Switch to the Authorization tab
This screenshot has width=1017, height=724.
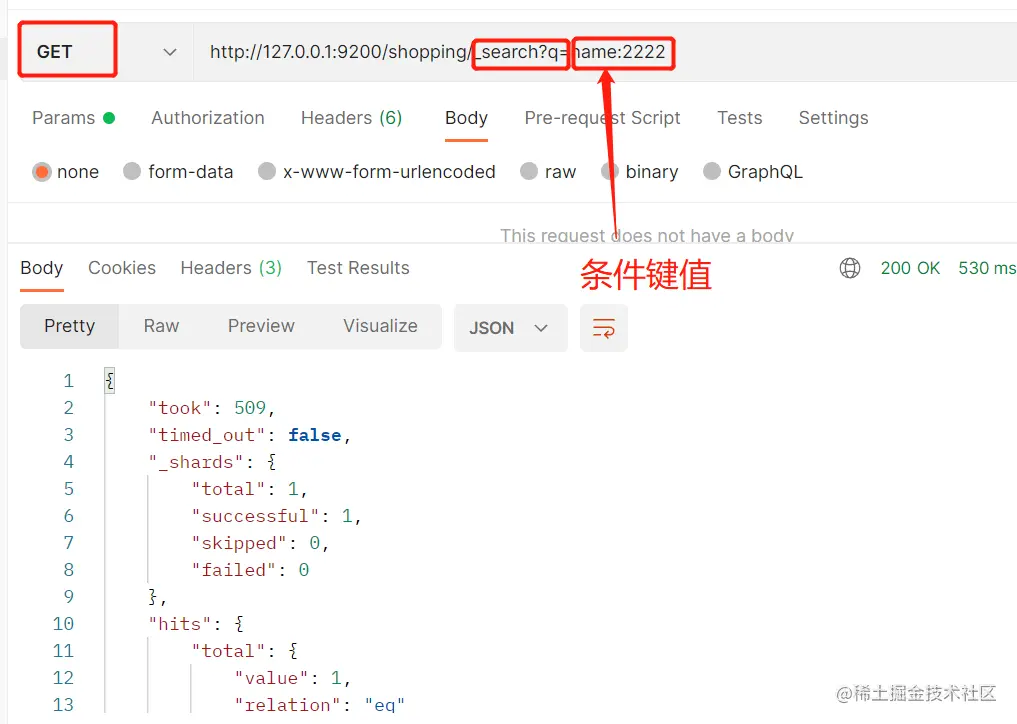[207, 118]
